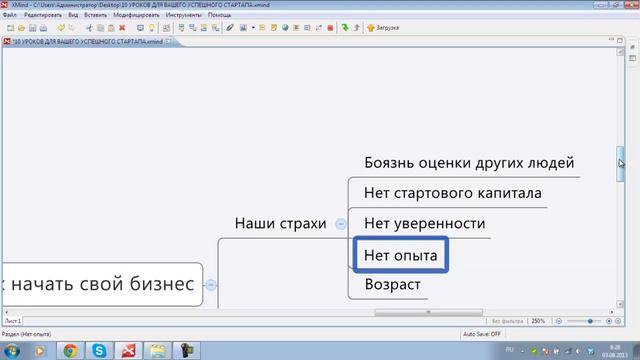The image size is (640, 360).
Task: Click the RU language indicator
Action: click(509, 350)
